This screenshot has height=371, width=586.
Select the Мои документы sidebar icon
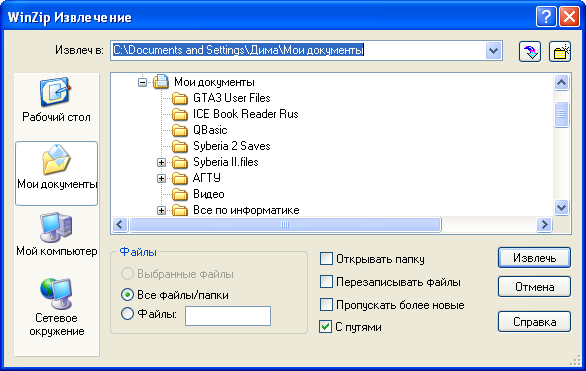pyautogui.click(x=56, y=160)
